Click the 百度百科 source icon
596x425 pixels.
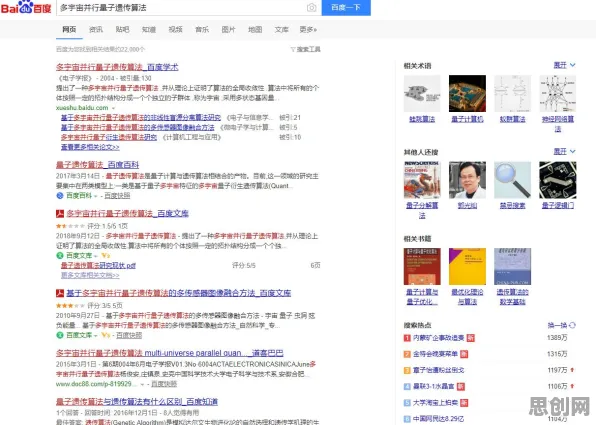point(60,196)
